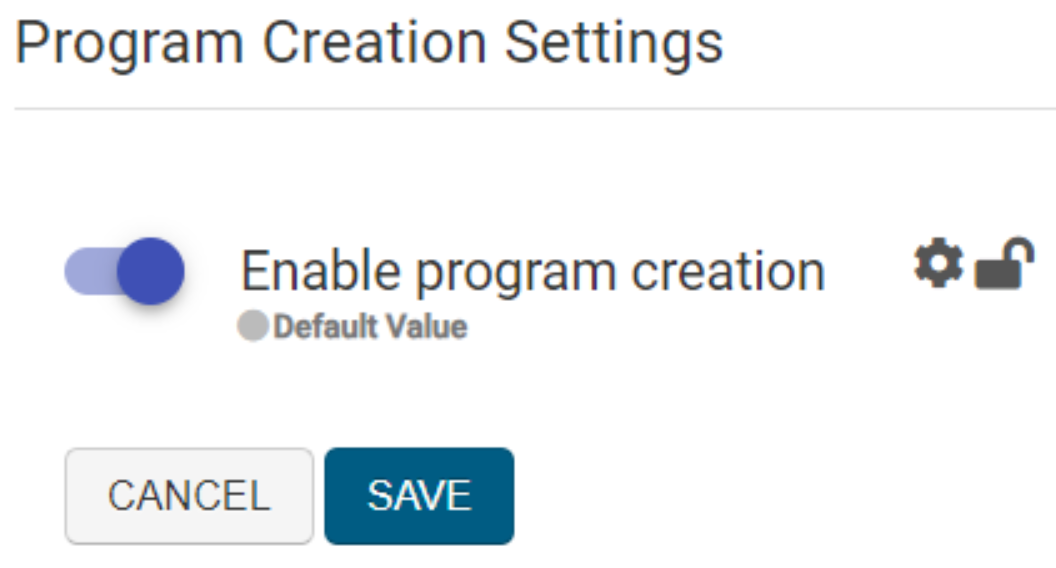Click the open padlock icon
The width and height of the screenshot is (1056, 568).
[1004, 265]
